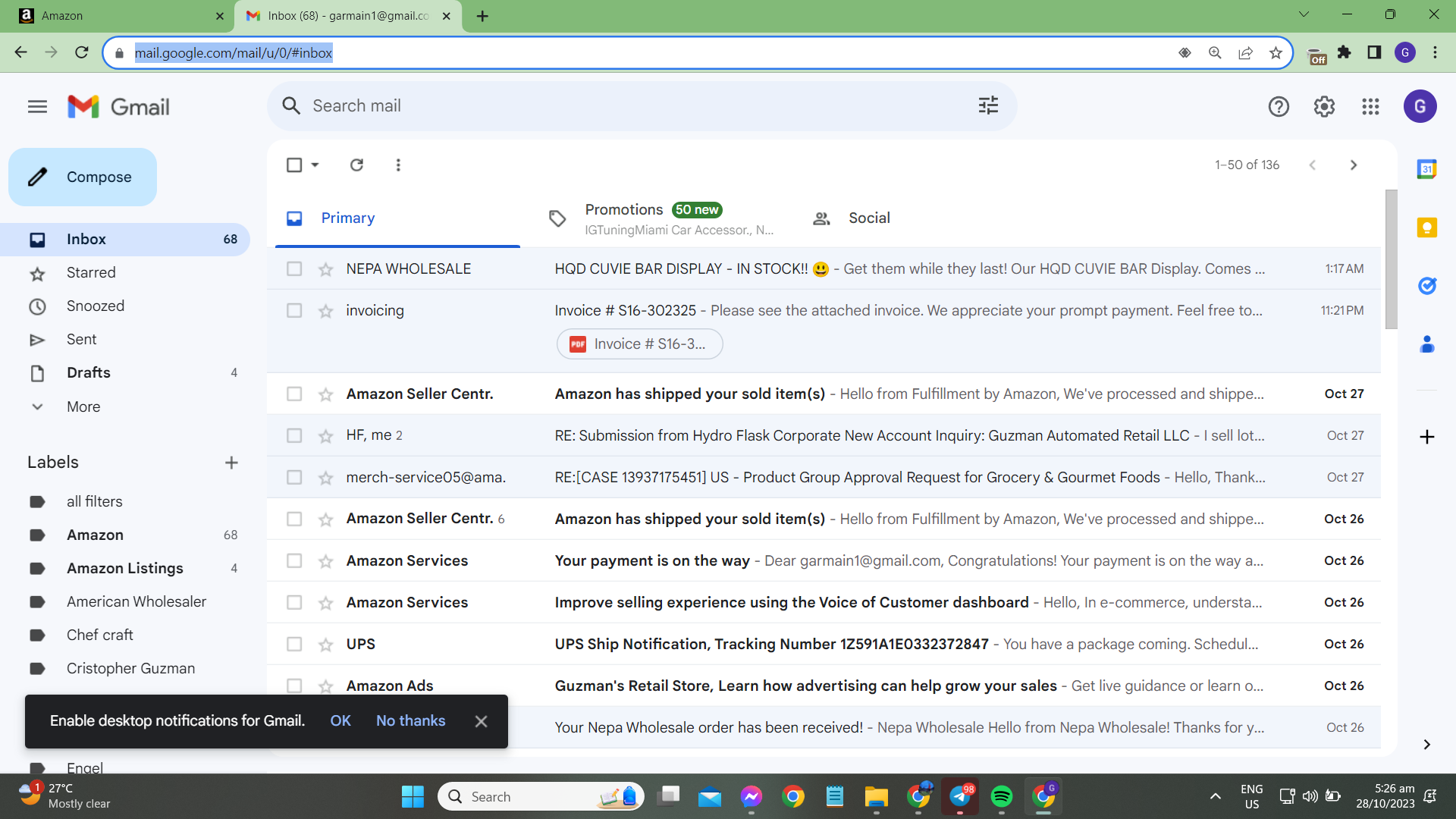The width and height of the screenshot is (1456, 819).
Task: Check the Voice of Customer dashboard email
Action: pos(294,603)
